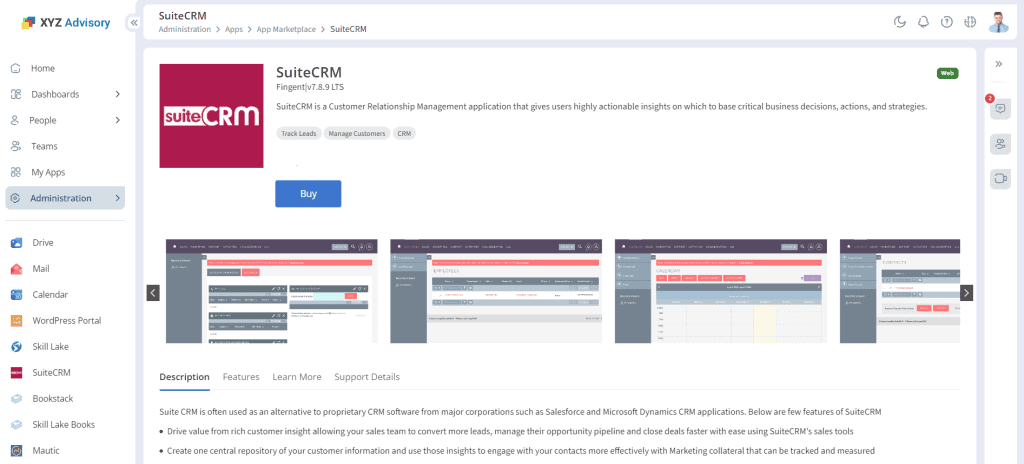
Task: Open My Apps in sidebar
Action: point(48,173)
